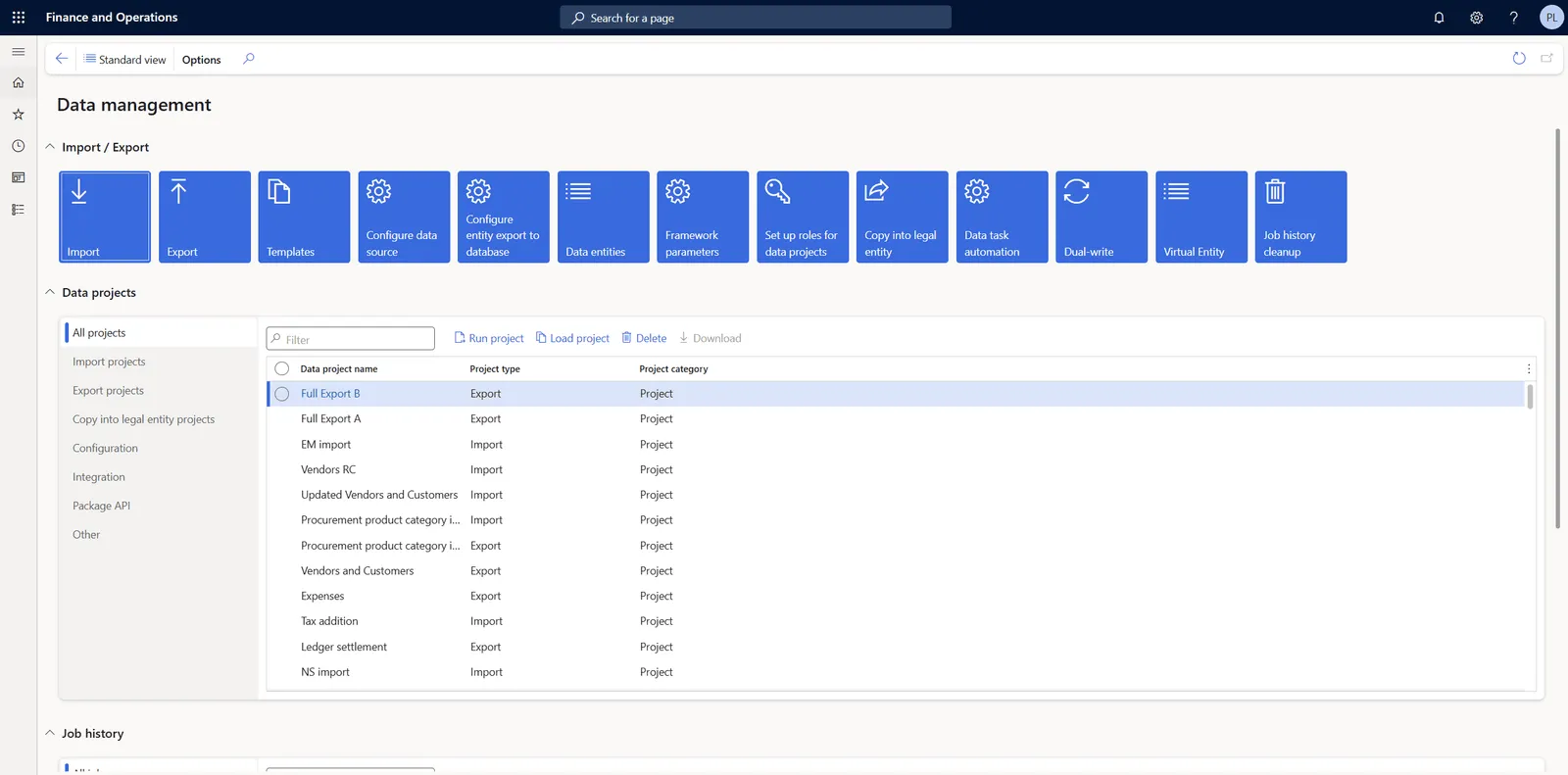Image resolution: width=1568 pixels, height=775 pixels.
Task: Open the notifications bell
Action: coord(1439,18)
